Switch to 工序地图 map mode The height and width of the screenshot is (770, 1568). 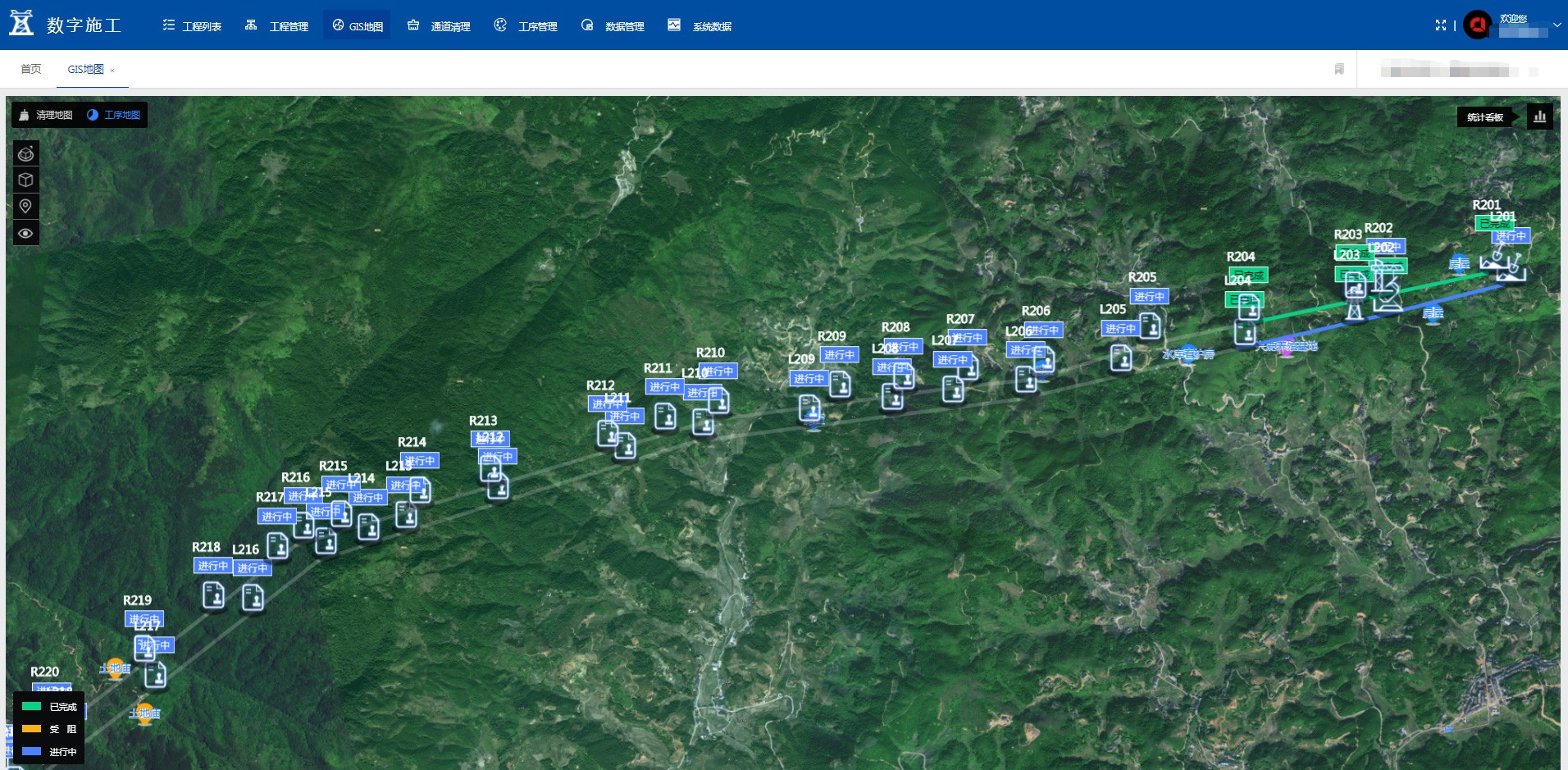coord(114,115)
